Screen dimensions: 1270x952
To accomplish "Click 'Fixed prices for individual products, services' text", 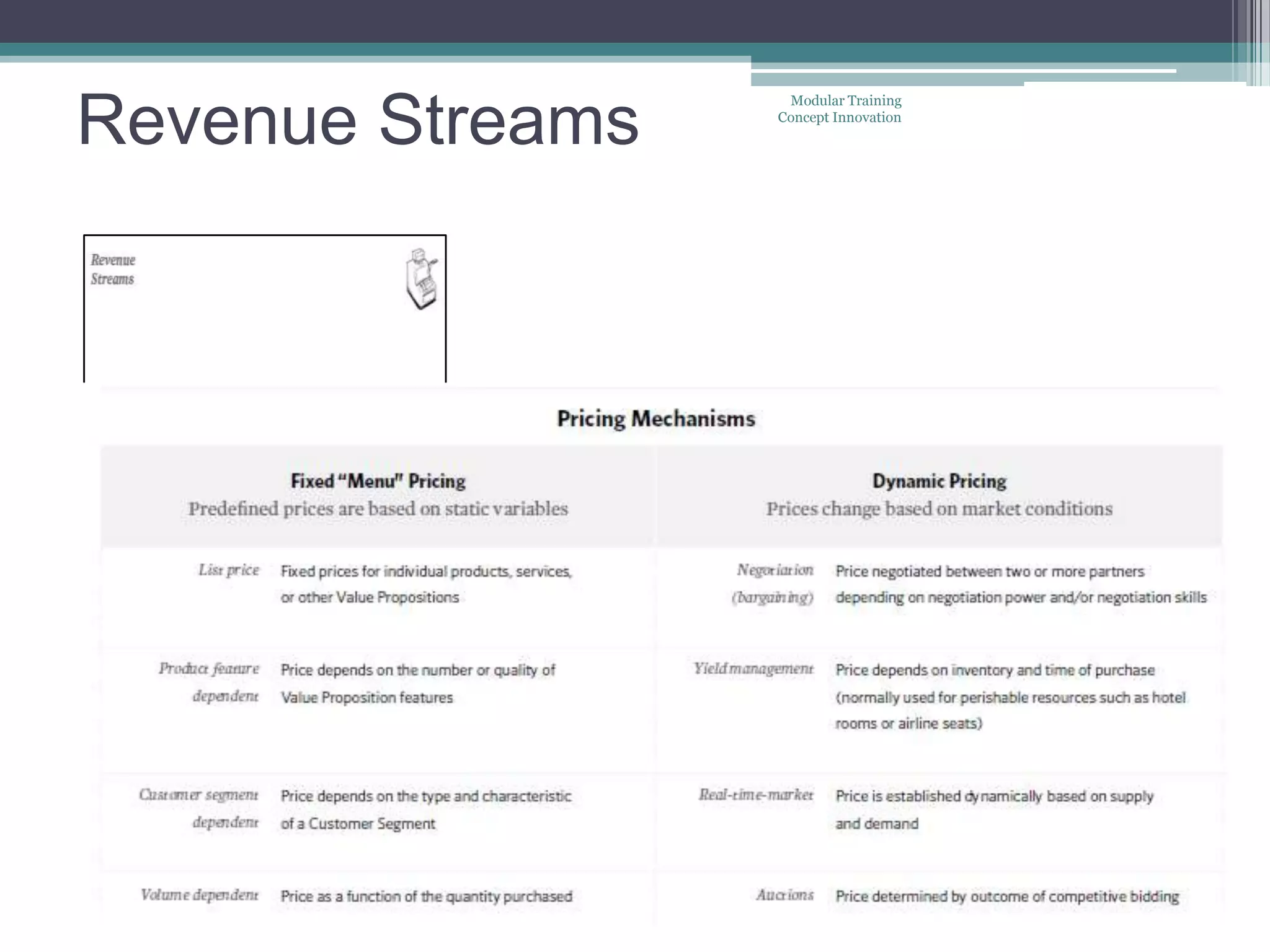I will [x=426, y=571].
